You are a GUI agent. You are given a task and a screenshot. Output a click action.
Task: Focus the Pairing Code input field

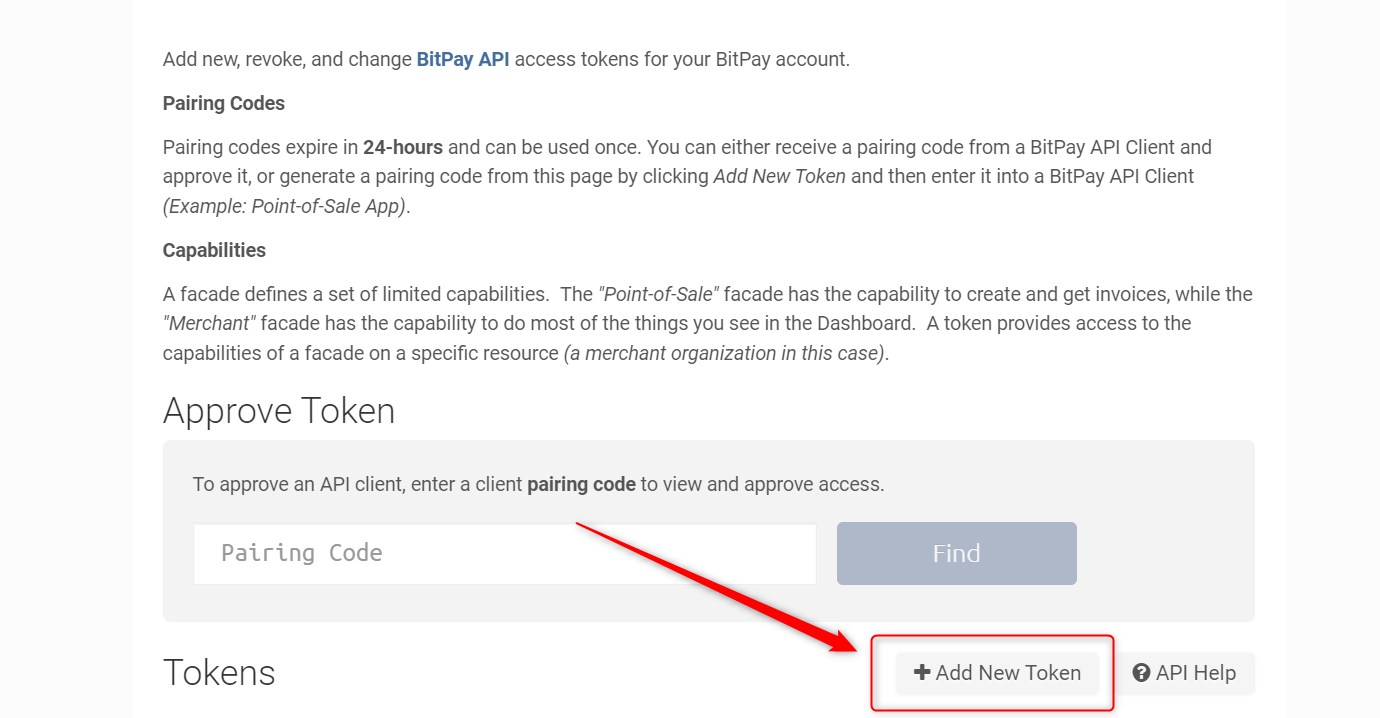[x=505, y=554]
